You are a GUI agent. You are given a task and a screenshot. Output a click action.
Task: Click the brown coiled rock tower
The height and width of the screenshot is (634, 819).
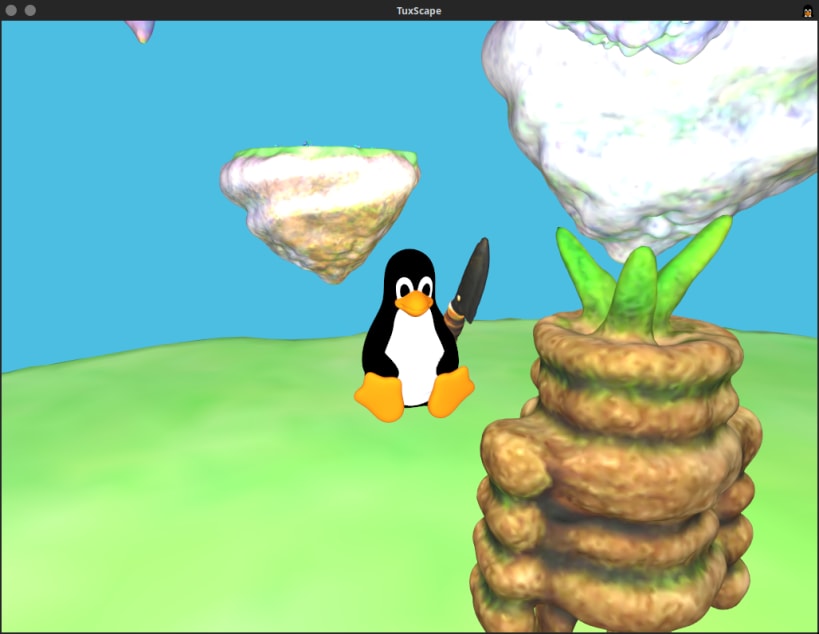click(616, 473)
